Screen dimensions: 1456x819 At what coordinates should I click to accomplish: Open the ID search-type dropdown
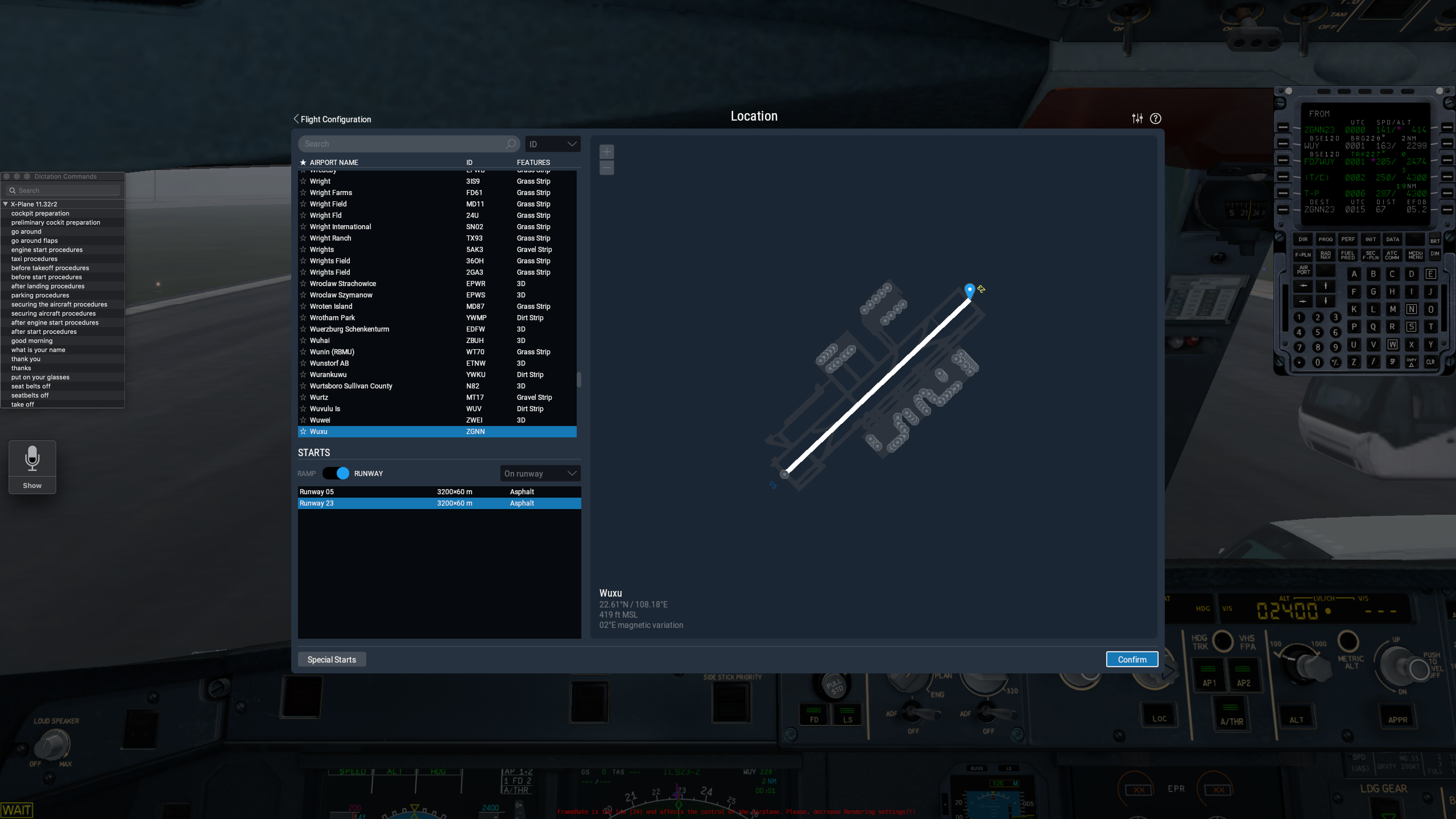(x=552, y=144)
